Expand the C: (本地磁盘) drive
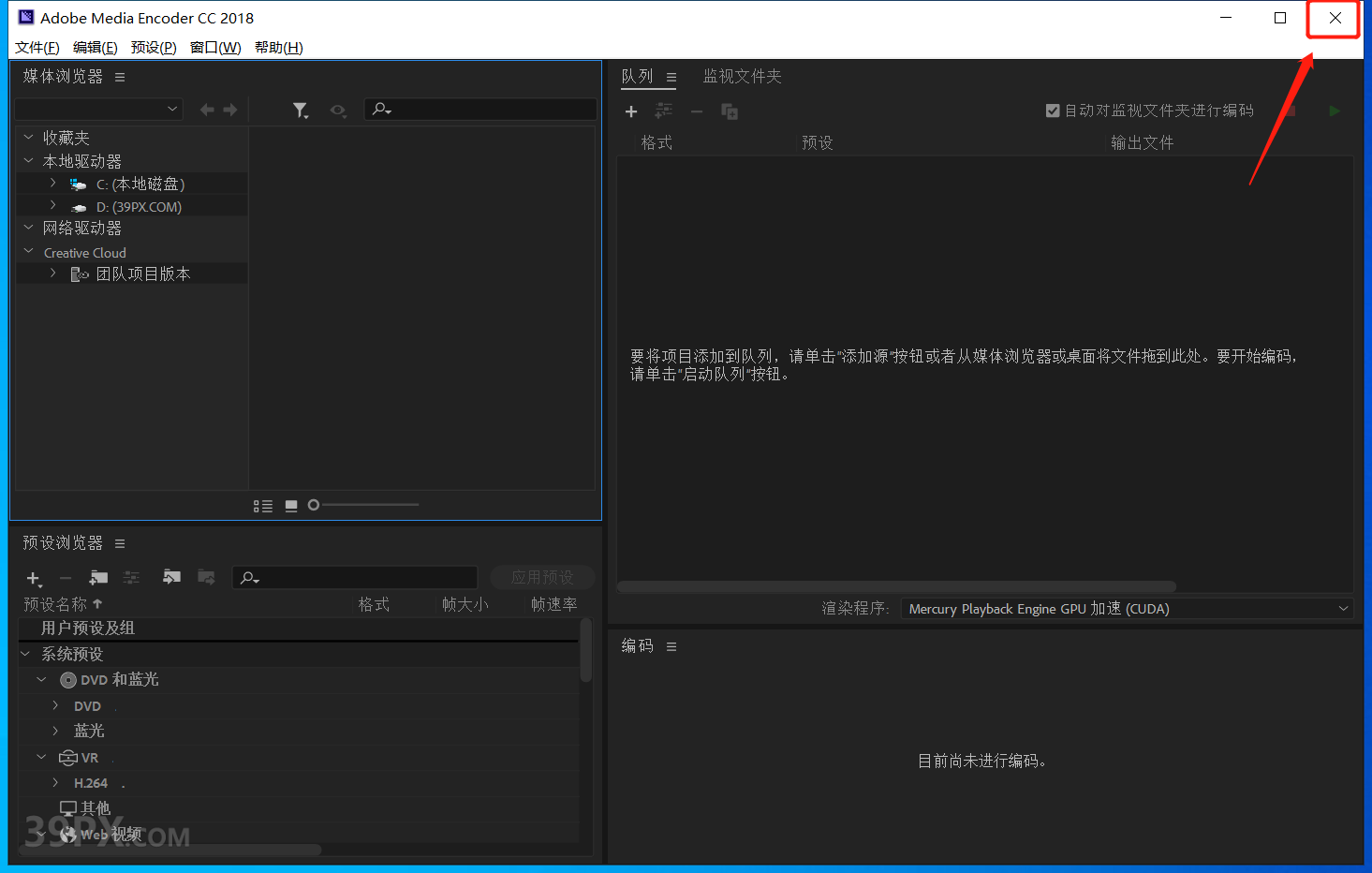This screenshot has width=1372, height=873. coord(52,183)
